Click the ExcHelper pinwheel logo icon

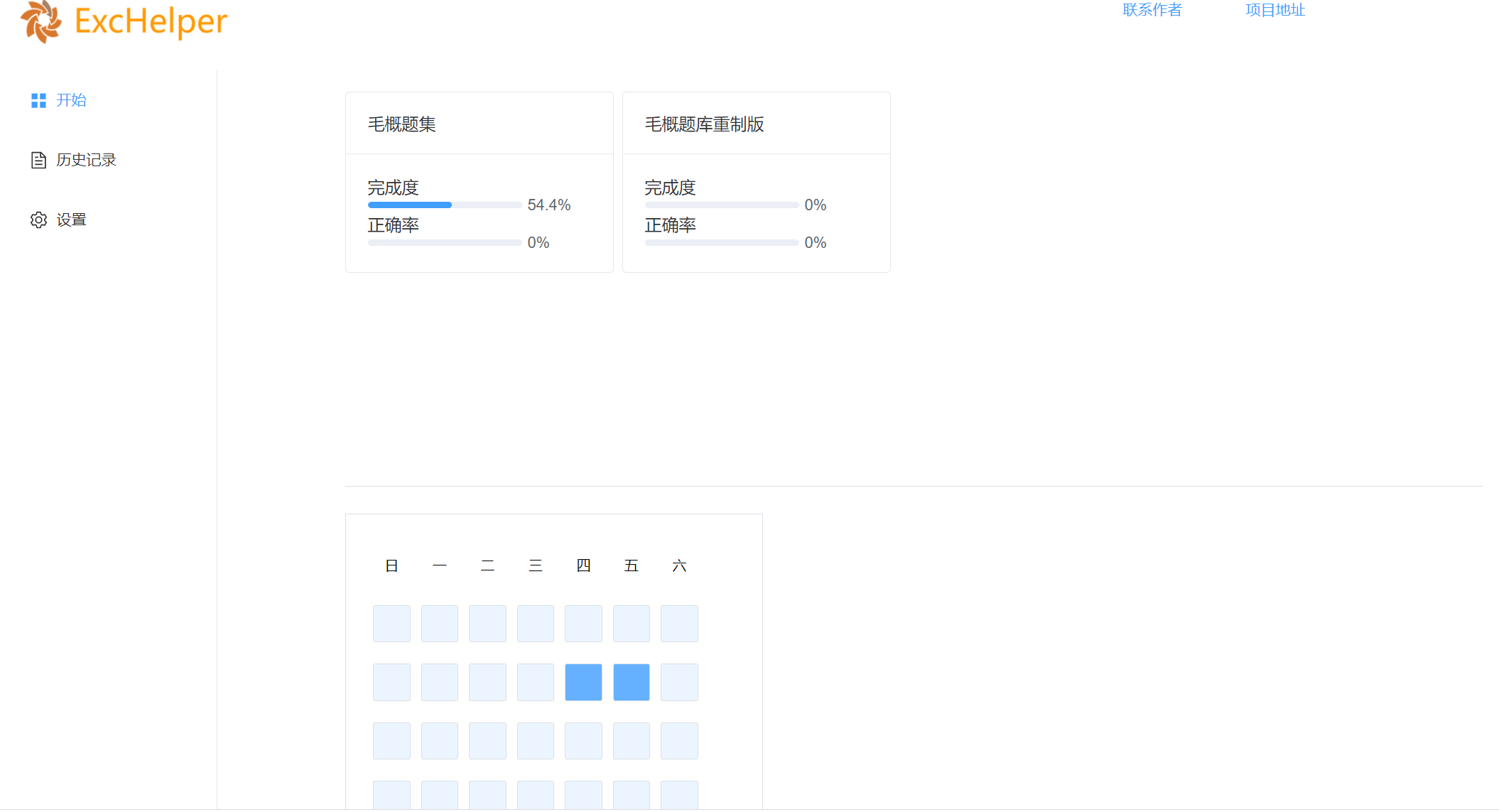40,21
